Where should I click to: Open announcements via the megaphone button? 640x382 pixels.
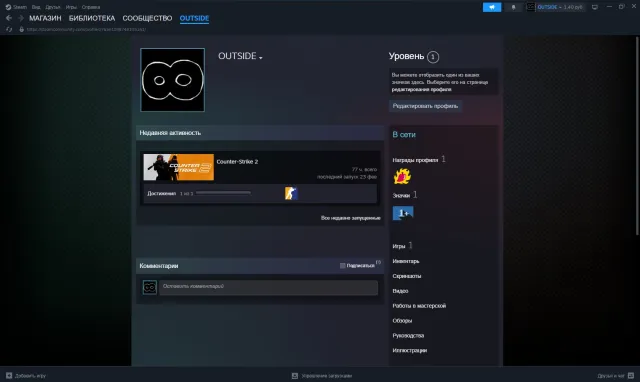click(x=492, y=7)
